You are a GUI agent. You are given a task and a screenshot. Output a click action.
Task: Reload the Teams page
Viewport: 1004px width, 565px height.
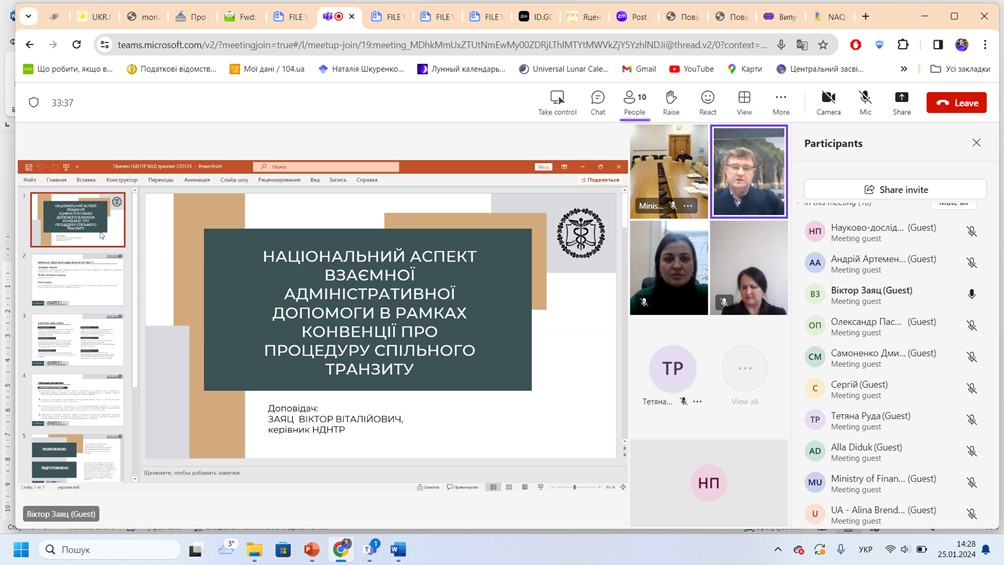(x=76, y=44)
